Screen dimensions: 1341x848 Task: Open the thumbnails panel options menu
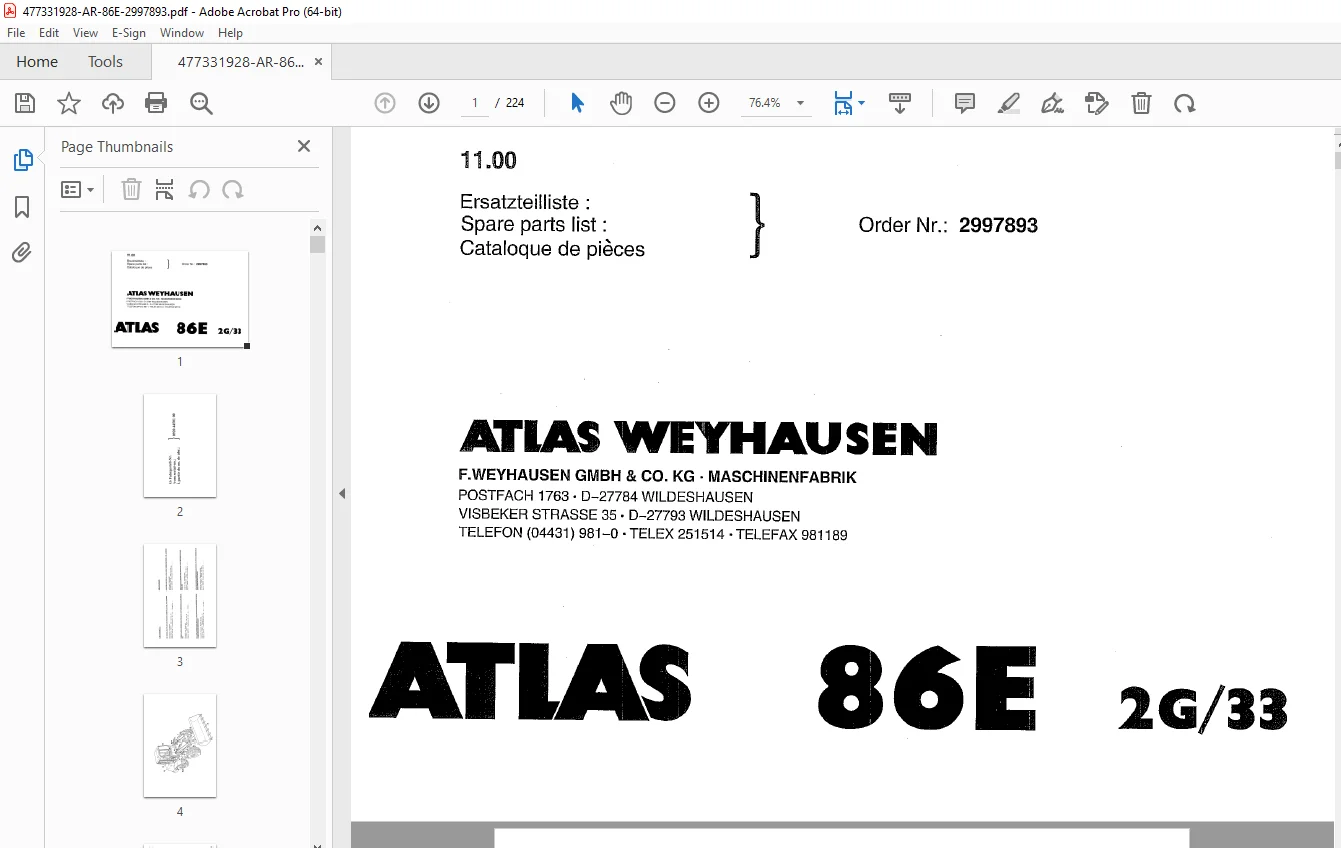(x=77, y=190)
